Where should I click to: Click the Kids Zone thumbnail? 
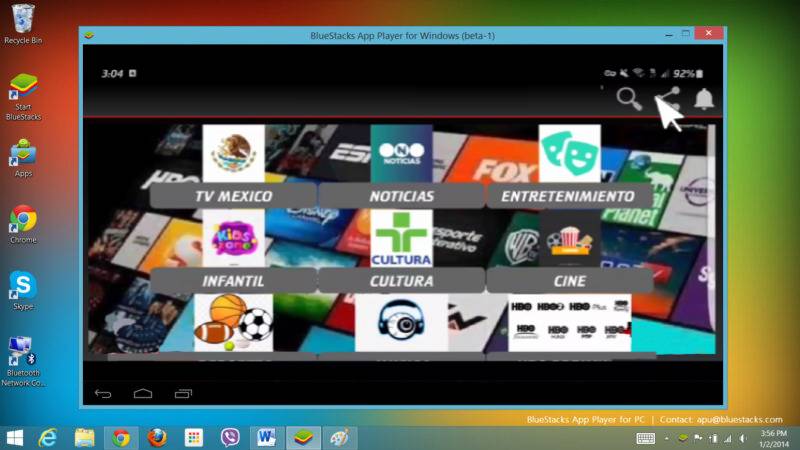(233, 238)
